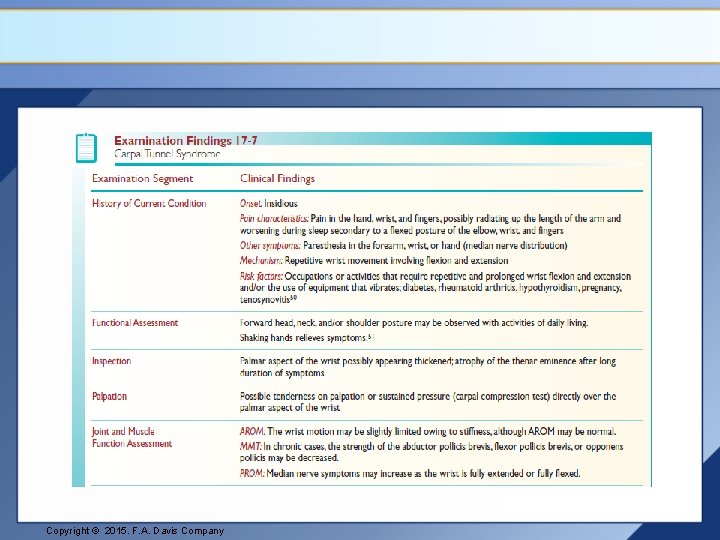The image size is (720, 540).
Task: Select the 'Functional Assessment' row label
Action: coord(135,323)
